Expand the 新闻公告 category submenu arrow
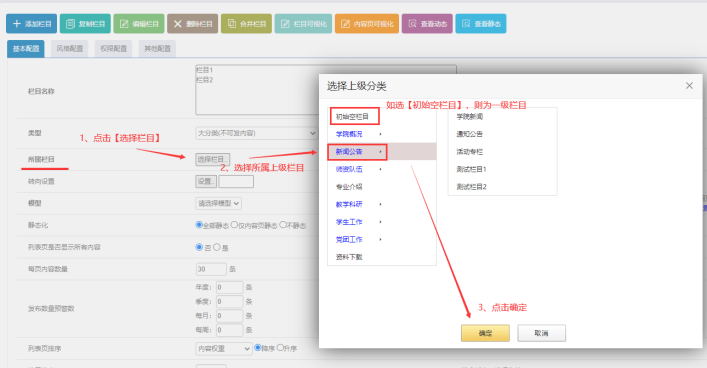 coord(381,152)
